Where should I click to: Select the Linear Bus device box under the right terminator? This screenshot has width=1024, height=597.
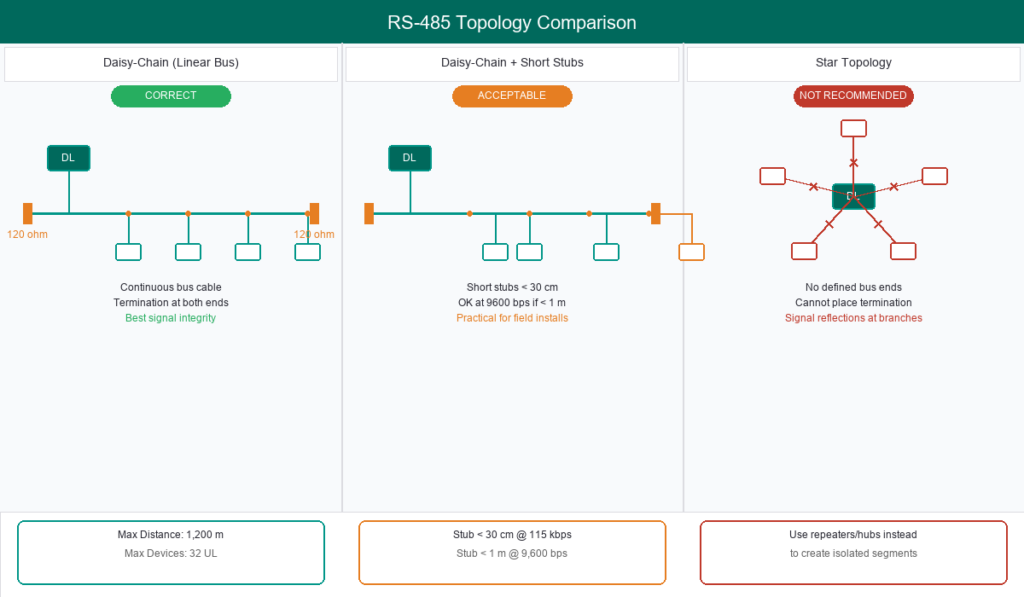308,252
